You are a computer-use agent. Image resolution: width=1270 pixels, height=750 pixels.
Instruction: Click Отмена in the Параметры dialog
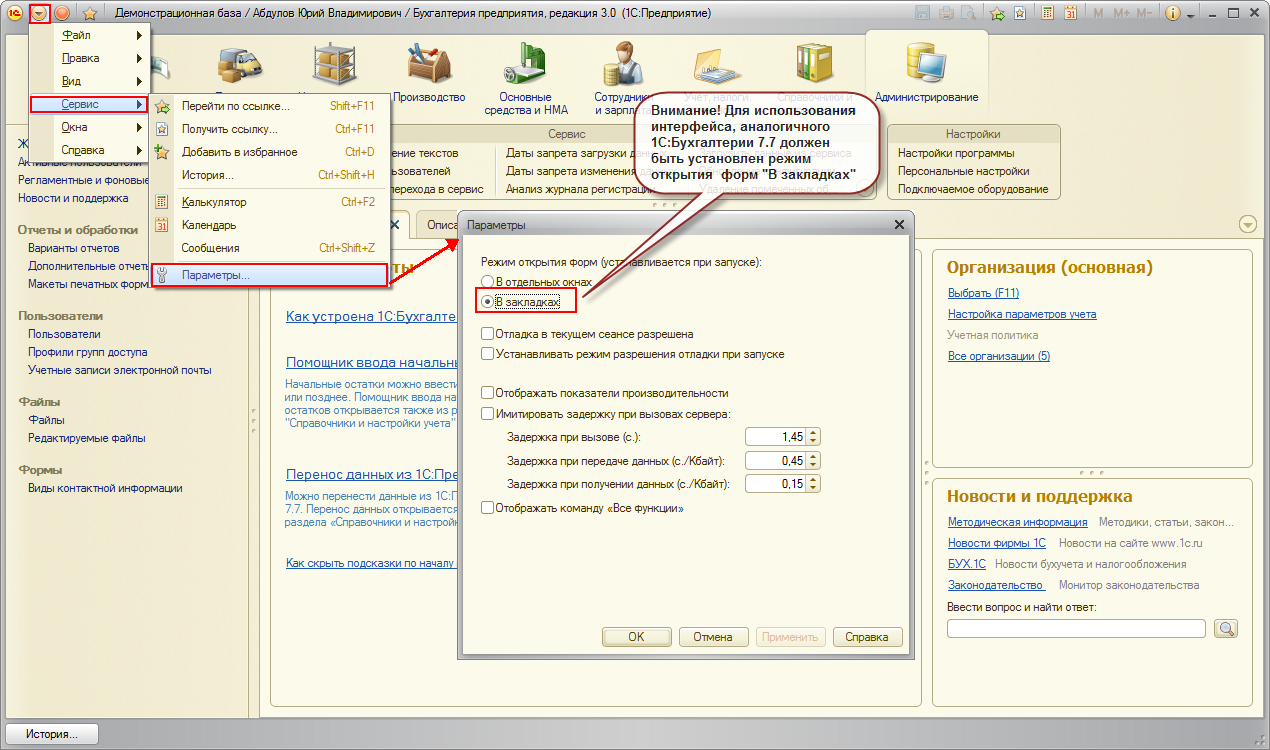pos(713,637)
